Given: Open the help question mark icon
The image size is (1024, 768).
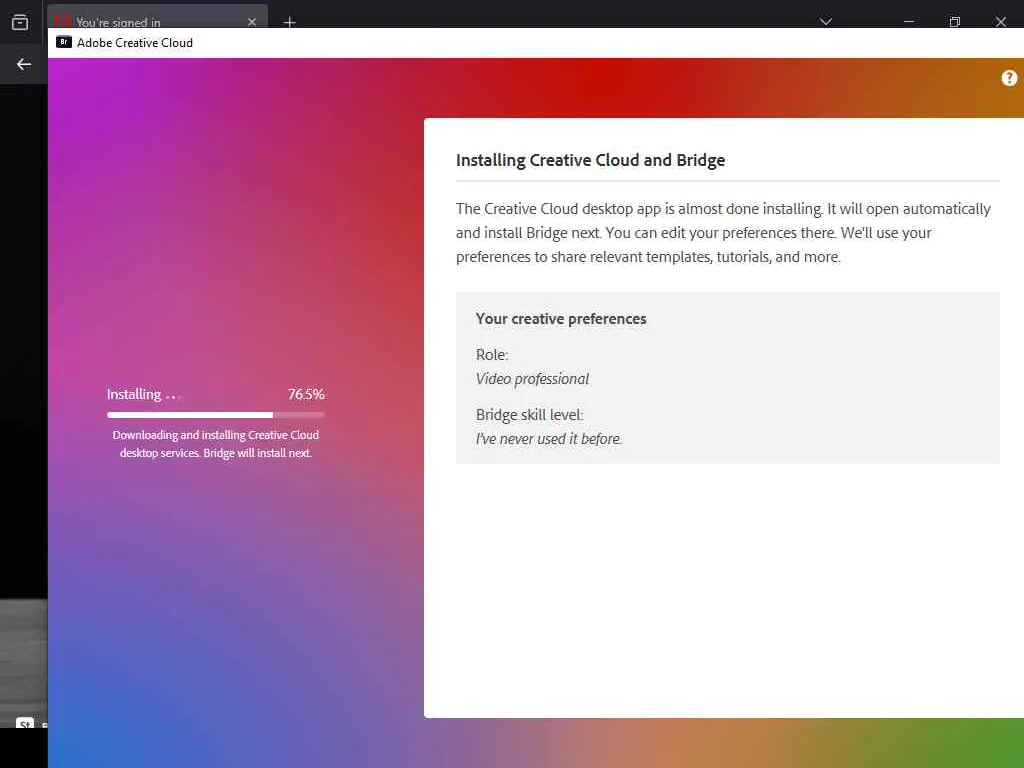Looking at the screenshot, I should [x=1009, y=78].
